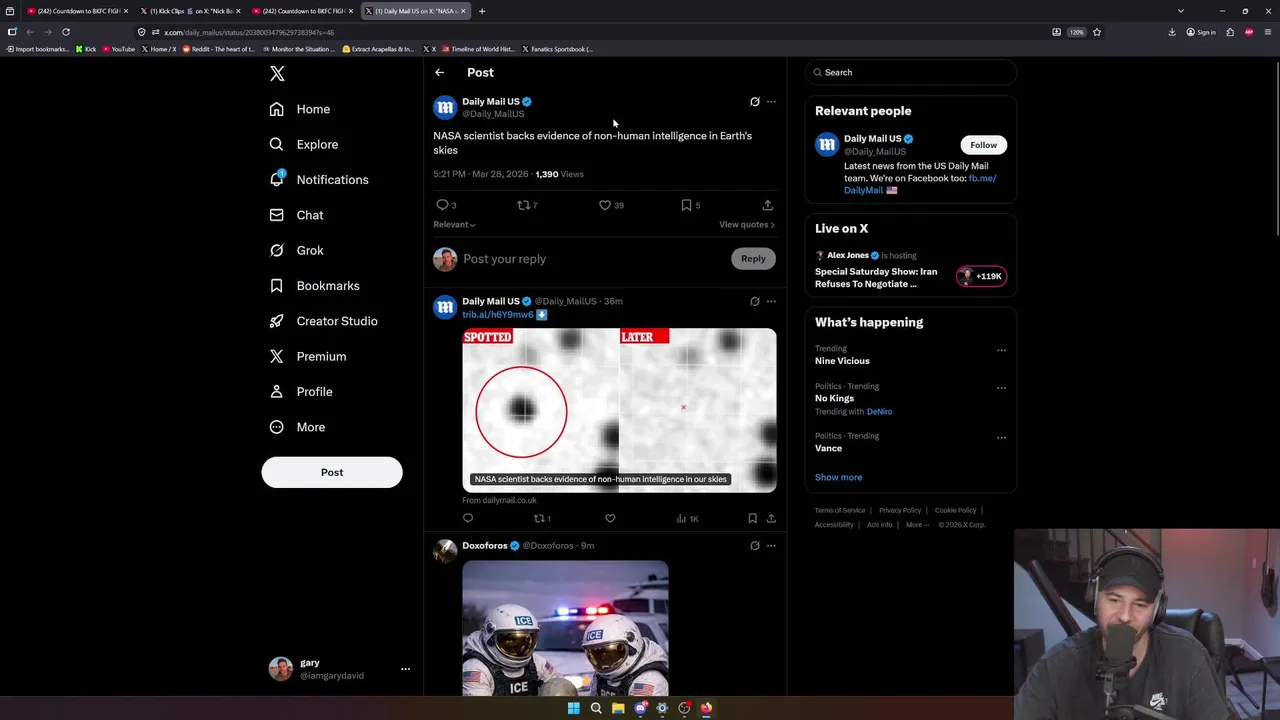Expand the Relevant replies sort dropdown

[x=454, y=225]
